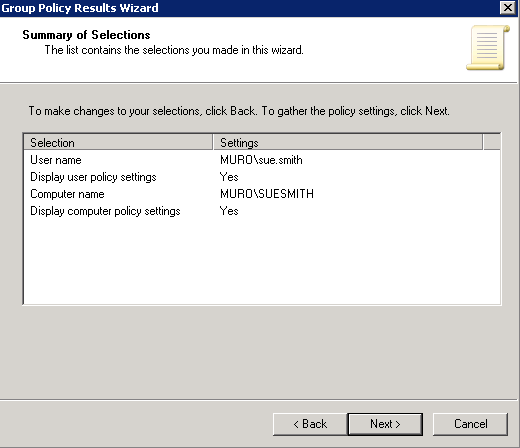Click the scroll document wizard icon
This screenshot has height=448, width=520.
(488, 48)
